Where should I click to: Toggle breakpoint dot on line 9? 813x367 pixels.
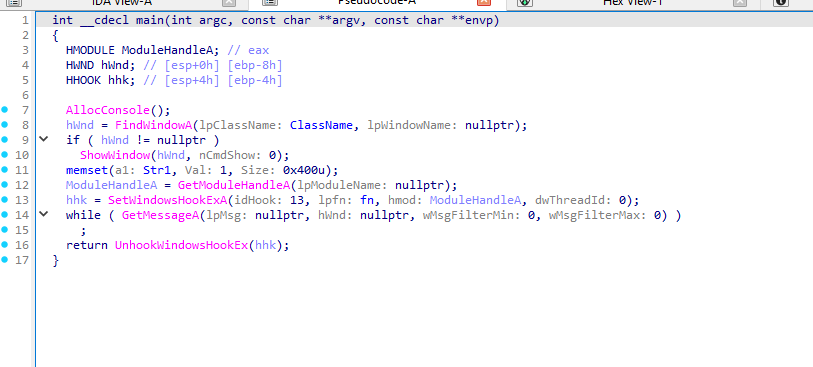pos(5,140)
